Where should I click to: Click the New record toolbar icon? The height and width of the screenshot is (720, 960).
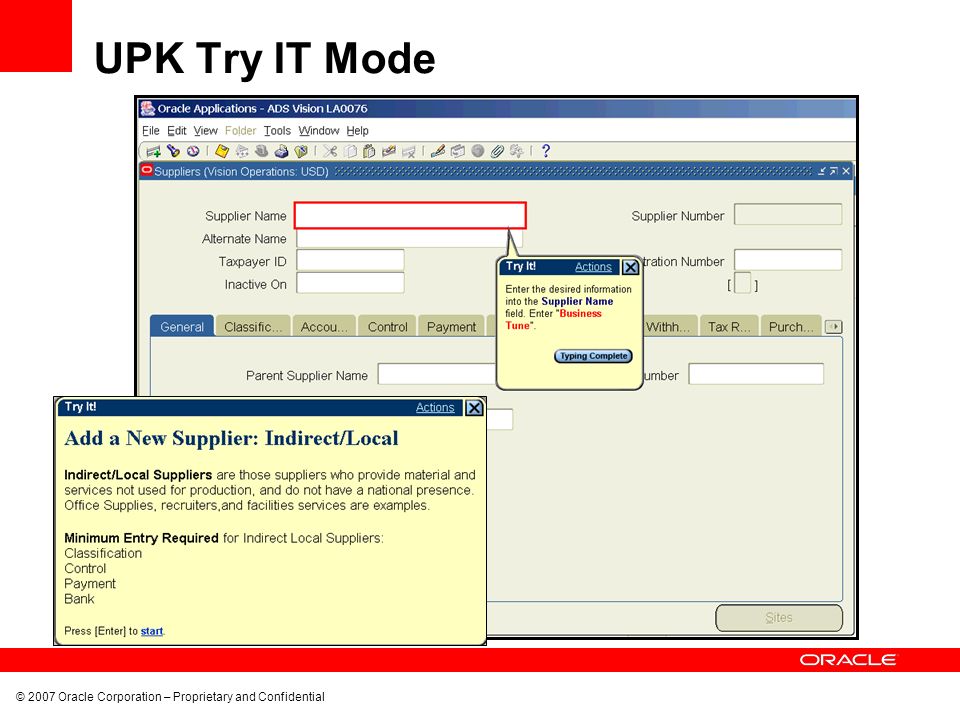153,151
